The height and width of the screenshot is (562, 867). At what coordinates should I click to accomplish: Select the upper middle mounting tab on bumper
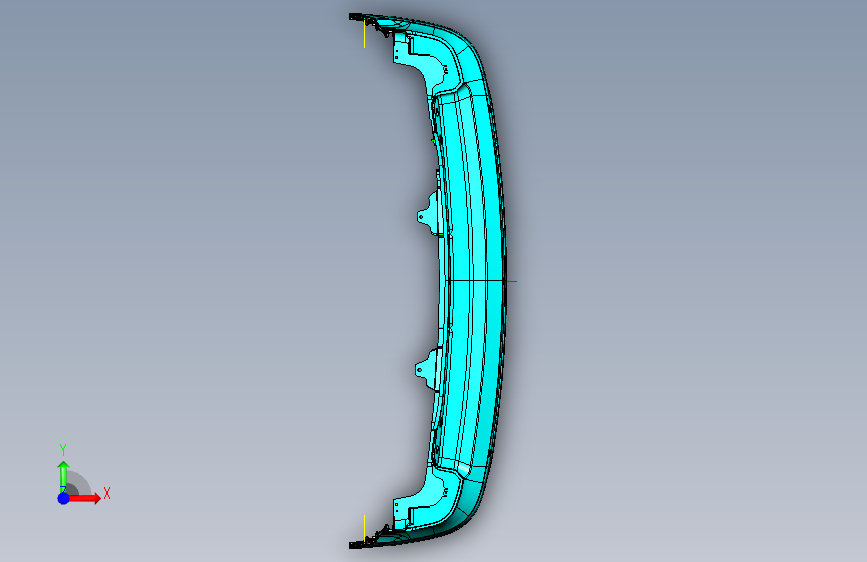click(x=429, y=212)
